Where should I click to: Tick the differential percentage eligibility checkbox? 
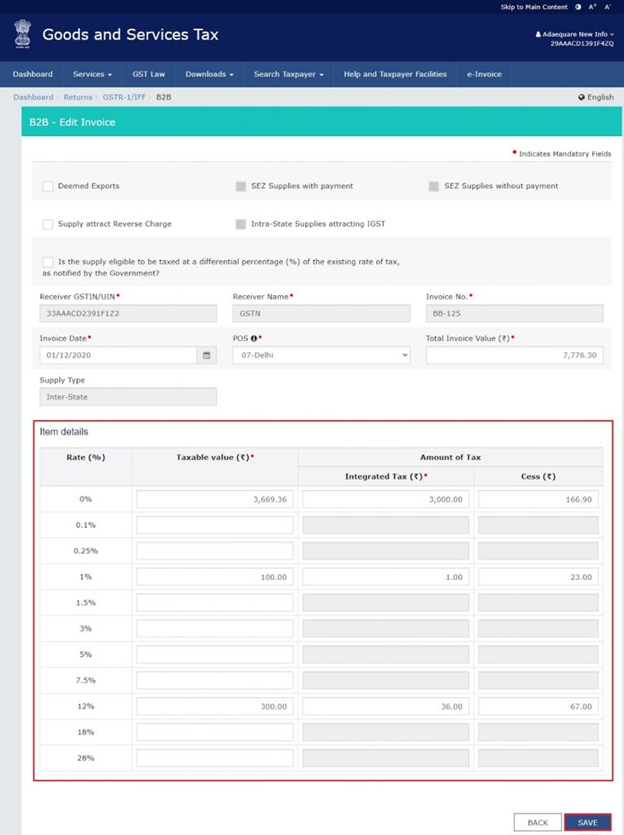coord(48,262)
